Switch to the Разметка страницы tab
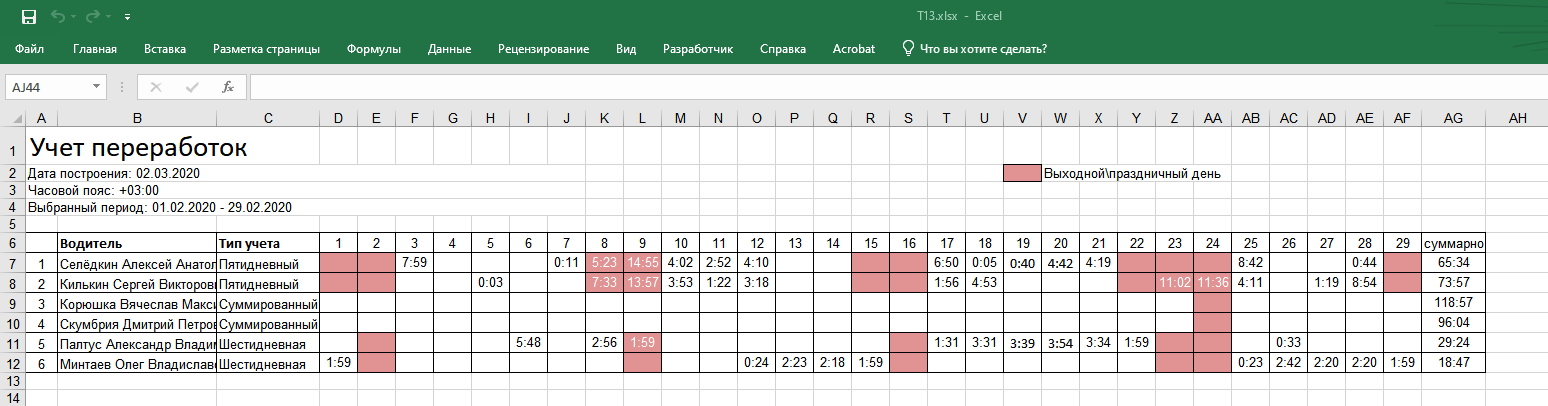This screenshot has height=406, width=1548. (x=266, y=48)
